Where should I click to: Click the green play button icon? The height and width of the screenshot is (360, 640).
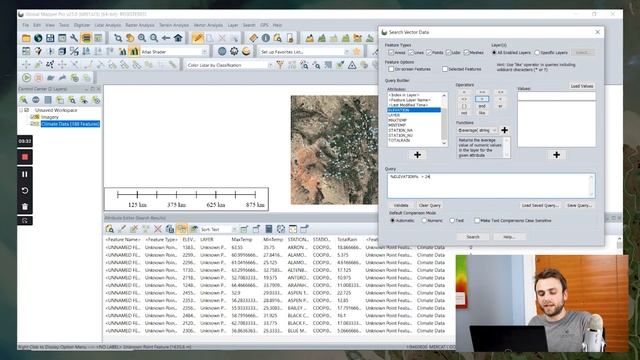click(27, 78)
